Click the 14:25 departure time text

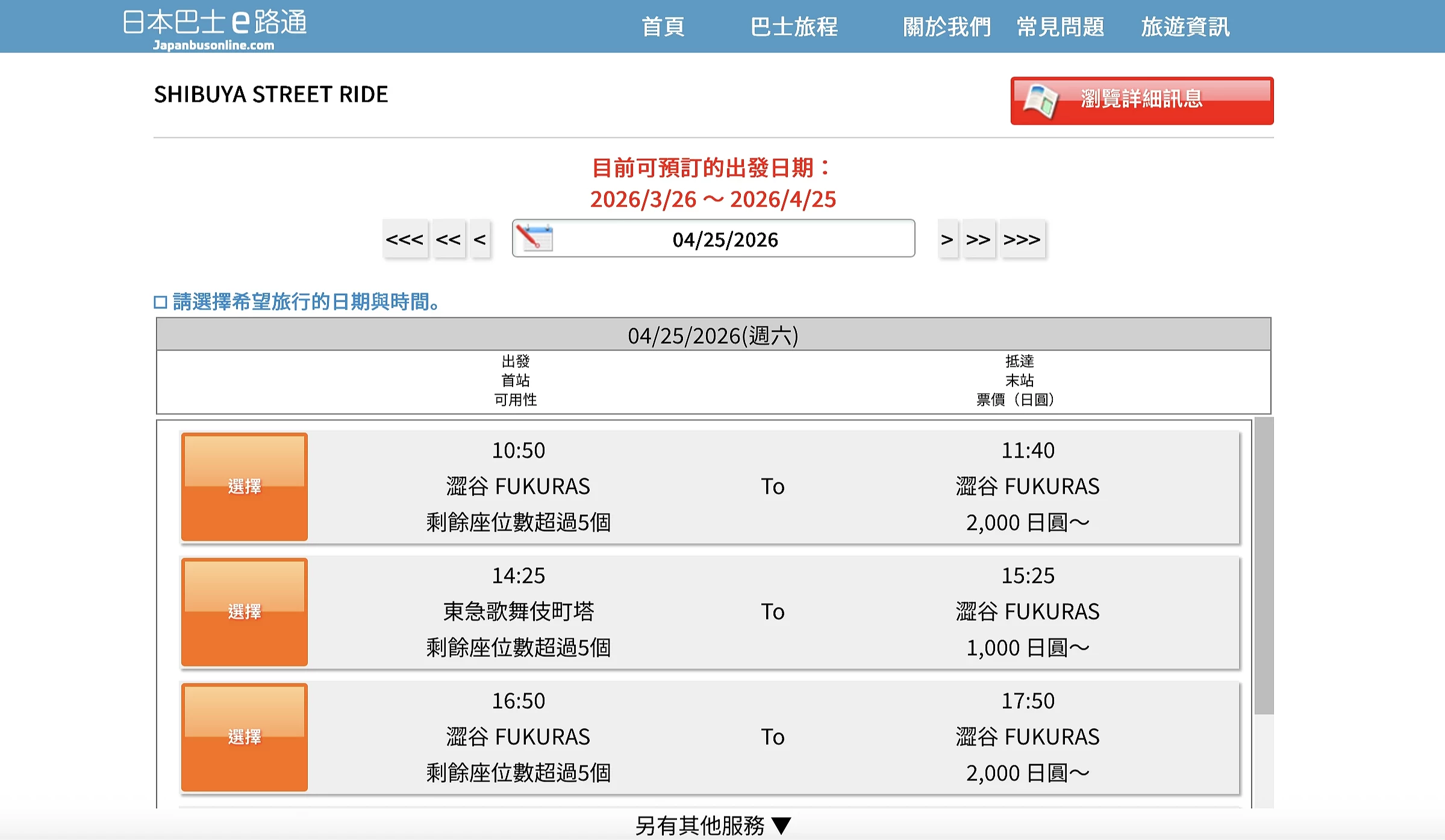coord(518,576)
